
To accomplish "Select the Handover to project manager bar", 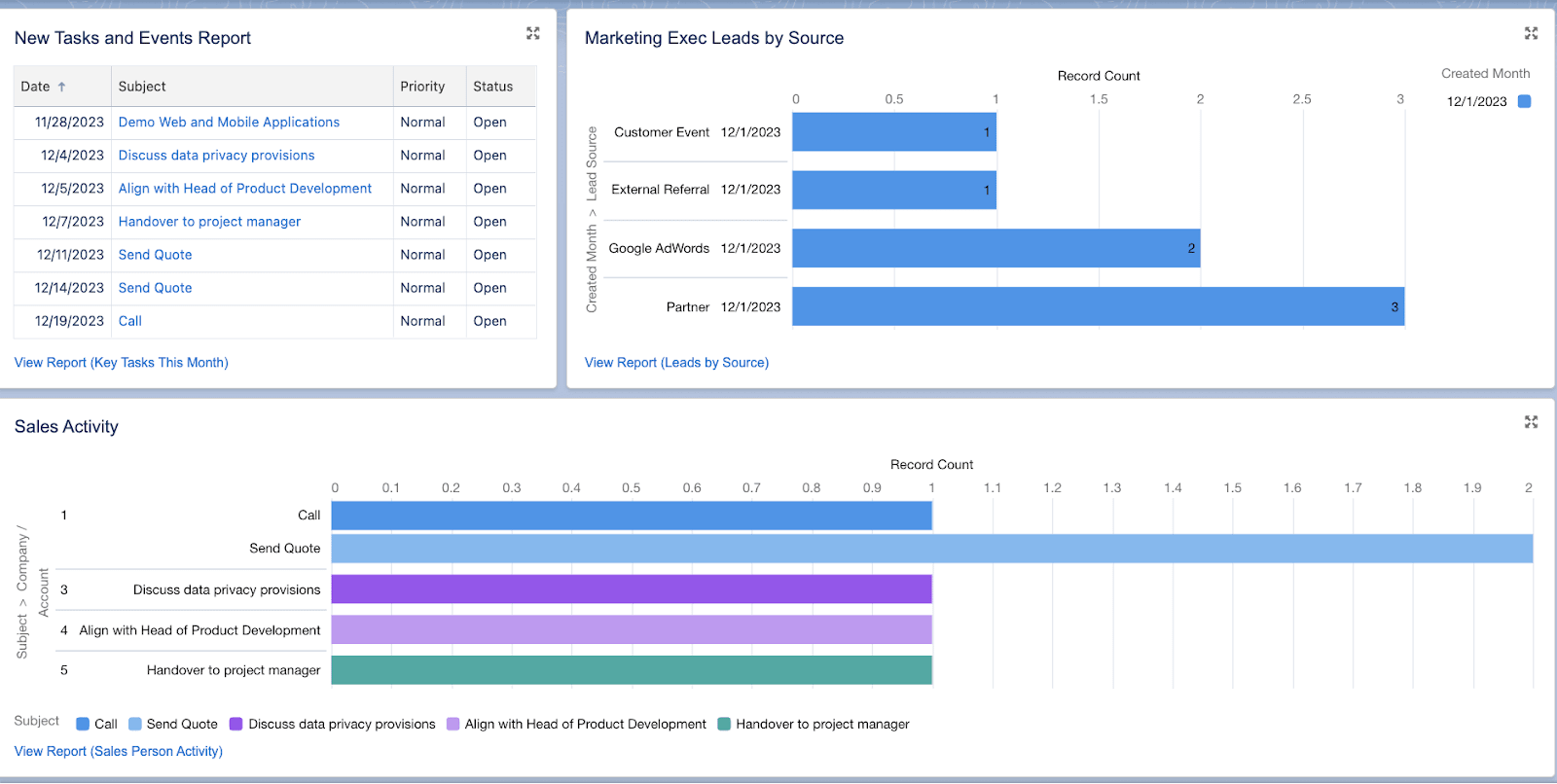I will [632, 670].
